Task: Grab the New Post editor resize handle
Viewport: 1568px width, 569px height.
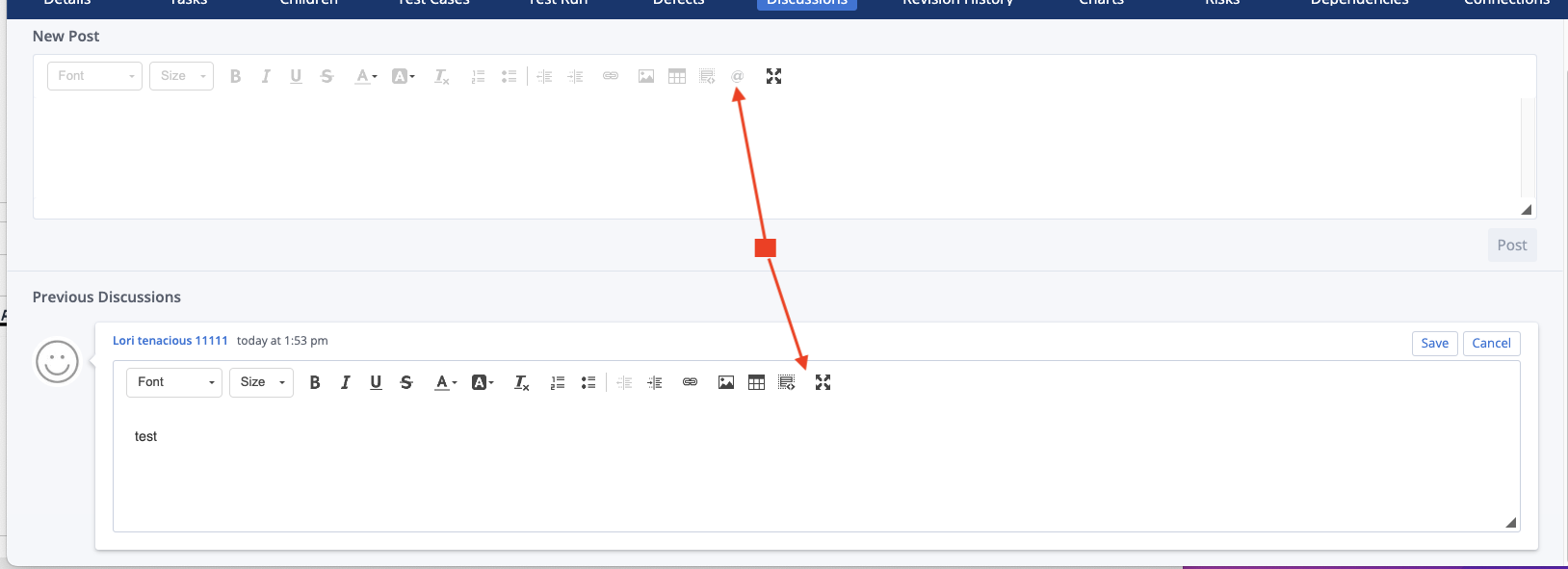Action: tap(1527, 210)
